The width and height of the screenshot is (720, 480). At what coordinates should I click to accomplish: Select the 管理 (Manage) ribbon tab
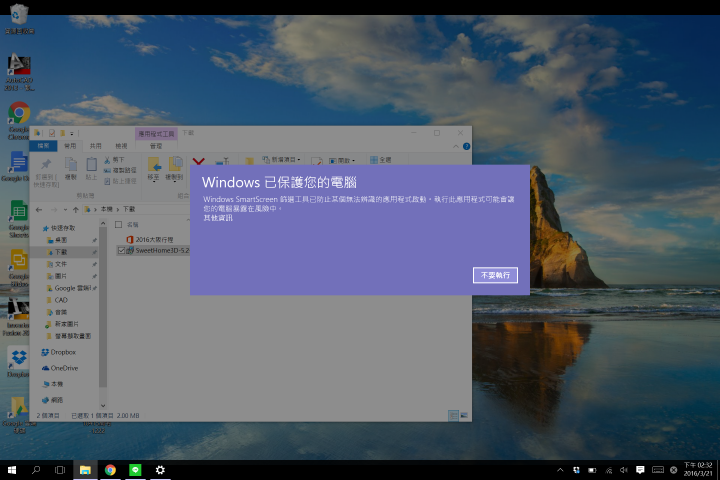(x=156, y=146)
